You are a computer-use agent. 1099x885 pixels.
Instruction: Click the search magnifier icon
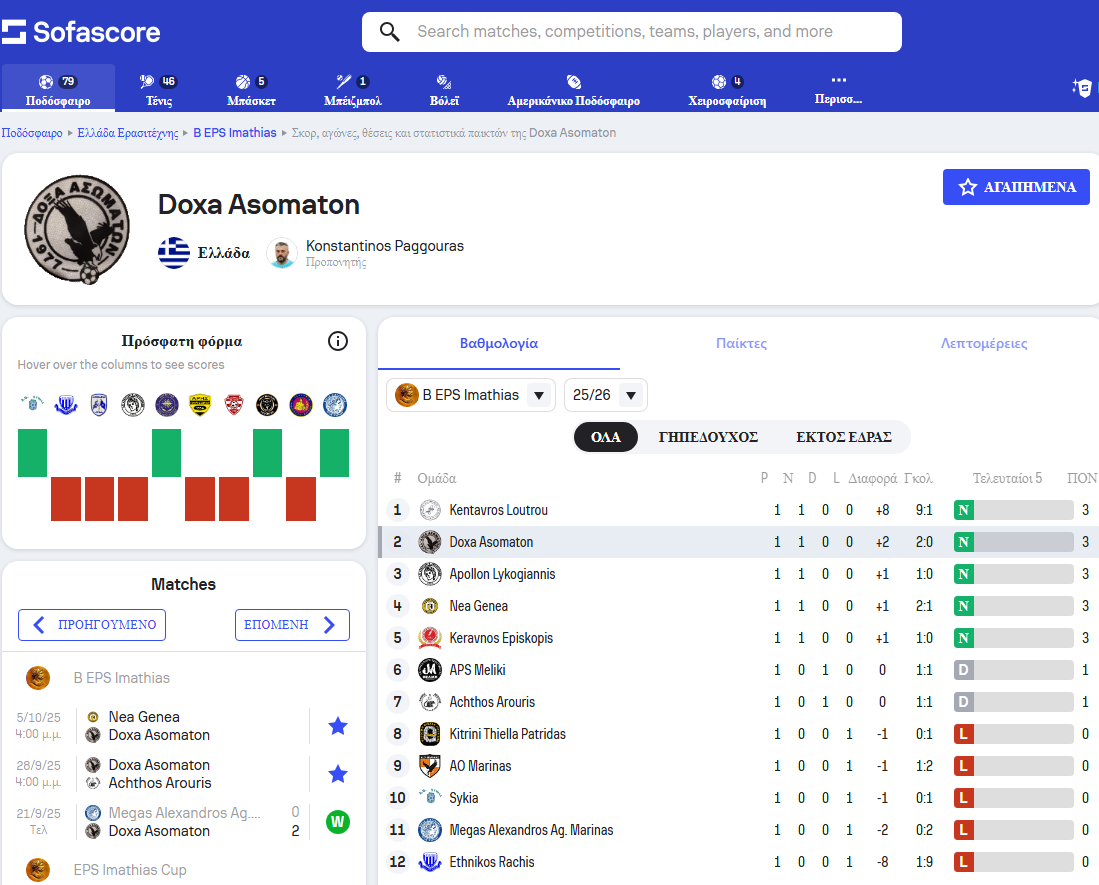[389, 32]
